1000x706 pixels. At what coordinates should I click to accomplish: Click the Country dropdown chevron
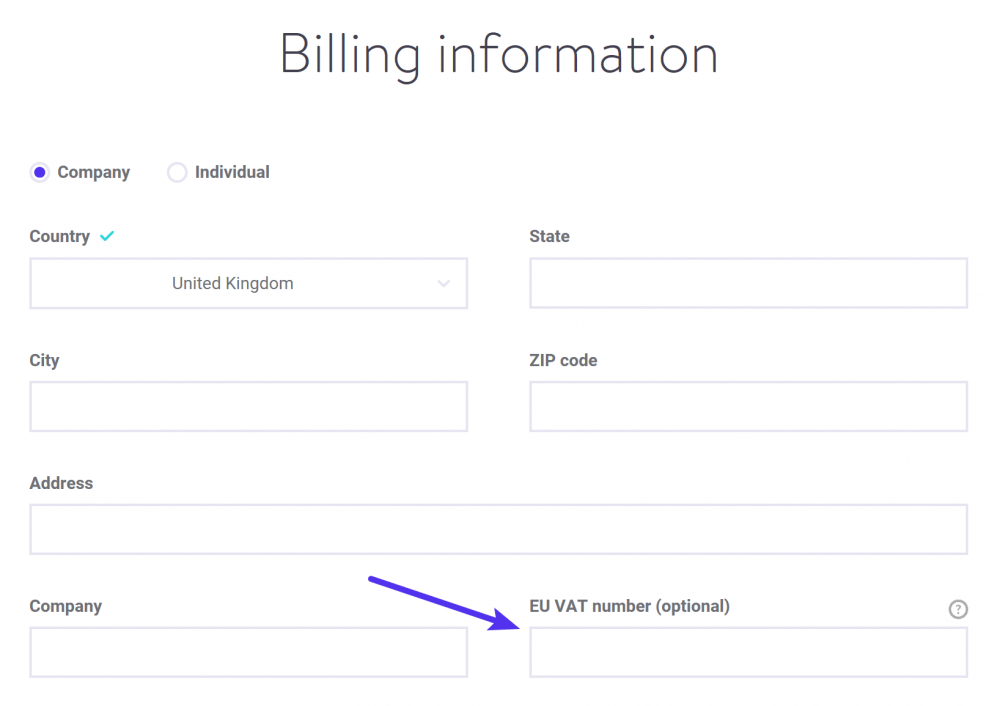(444, 284)
